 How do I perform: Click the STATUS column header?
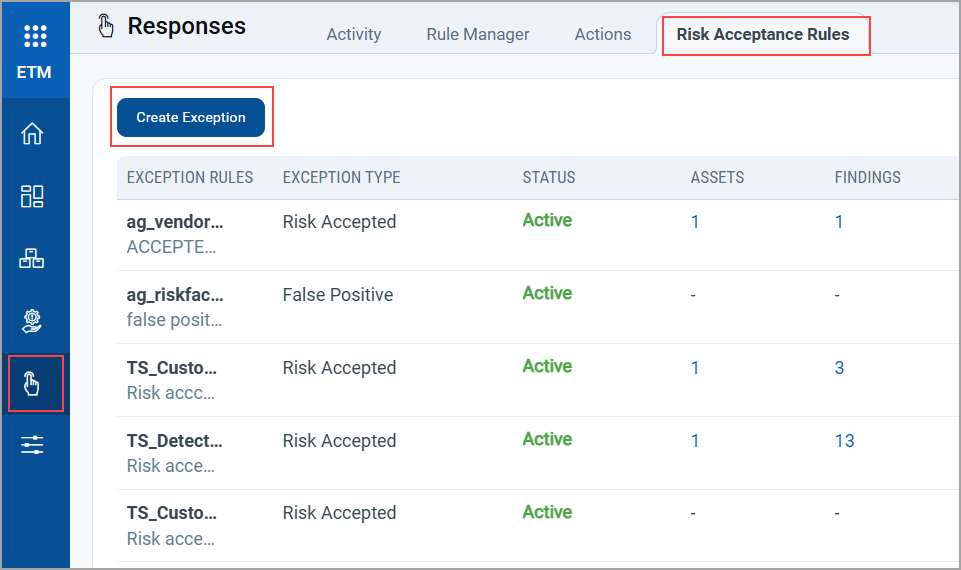549,178
